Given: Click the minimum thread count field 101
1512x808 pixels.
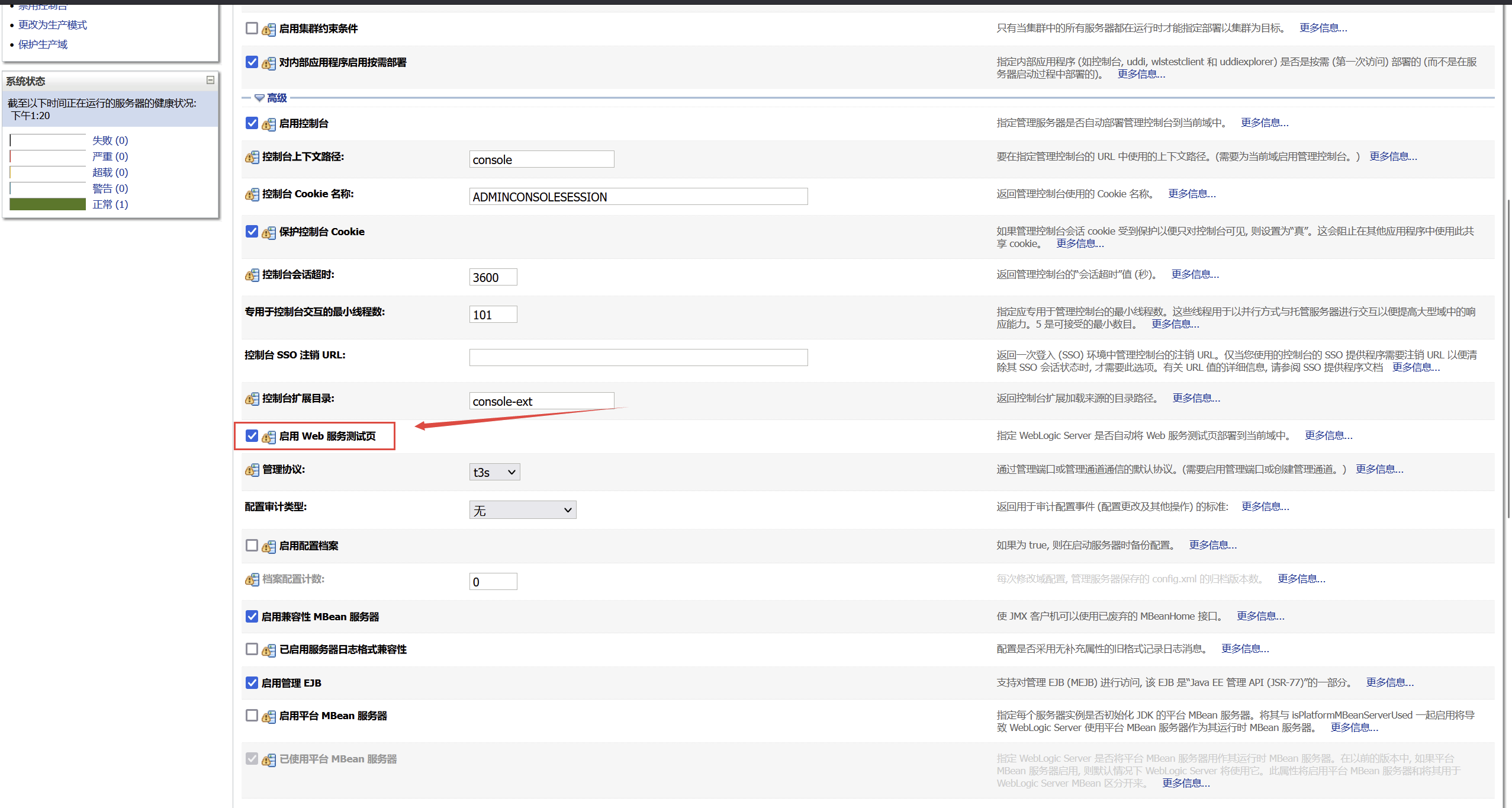Looking at the screenshot, I should (x=493, y=314).
